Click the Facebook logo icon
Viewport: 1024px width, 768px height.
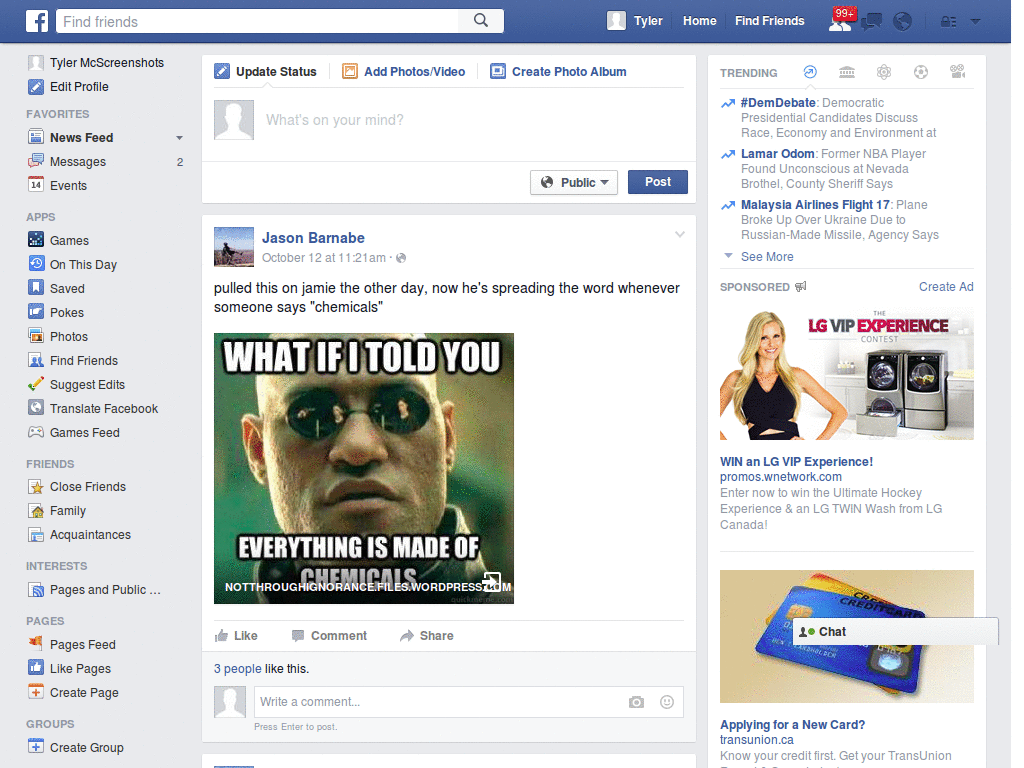click(x=37, y=21)
